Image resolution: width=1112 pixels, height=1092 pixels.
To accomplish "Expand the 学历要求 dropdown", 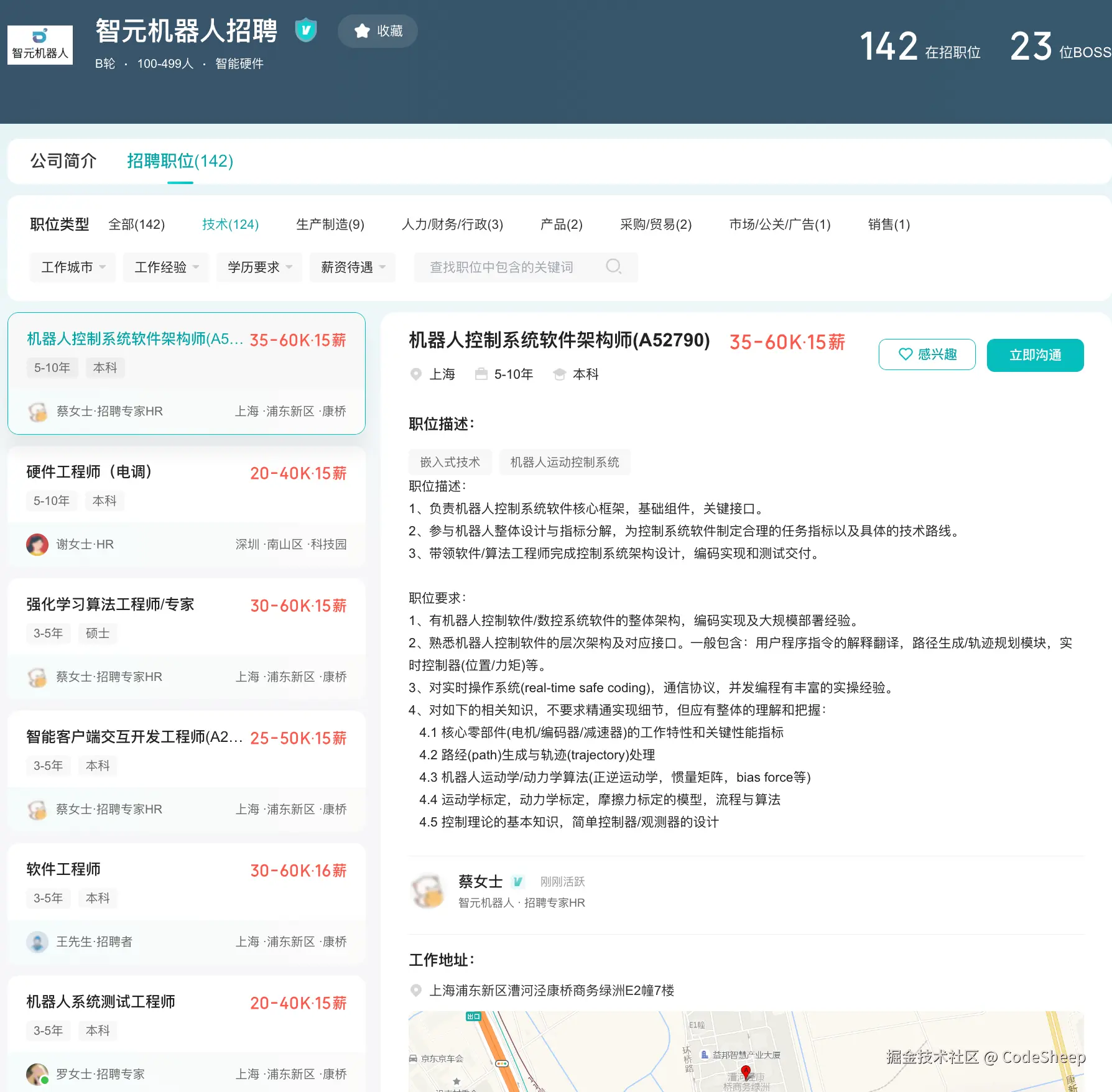I will (260, 267).
